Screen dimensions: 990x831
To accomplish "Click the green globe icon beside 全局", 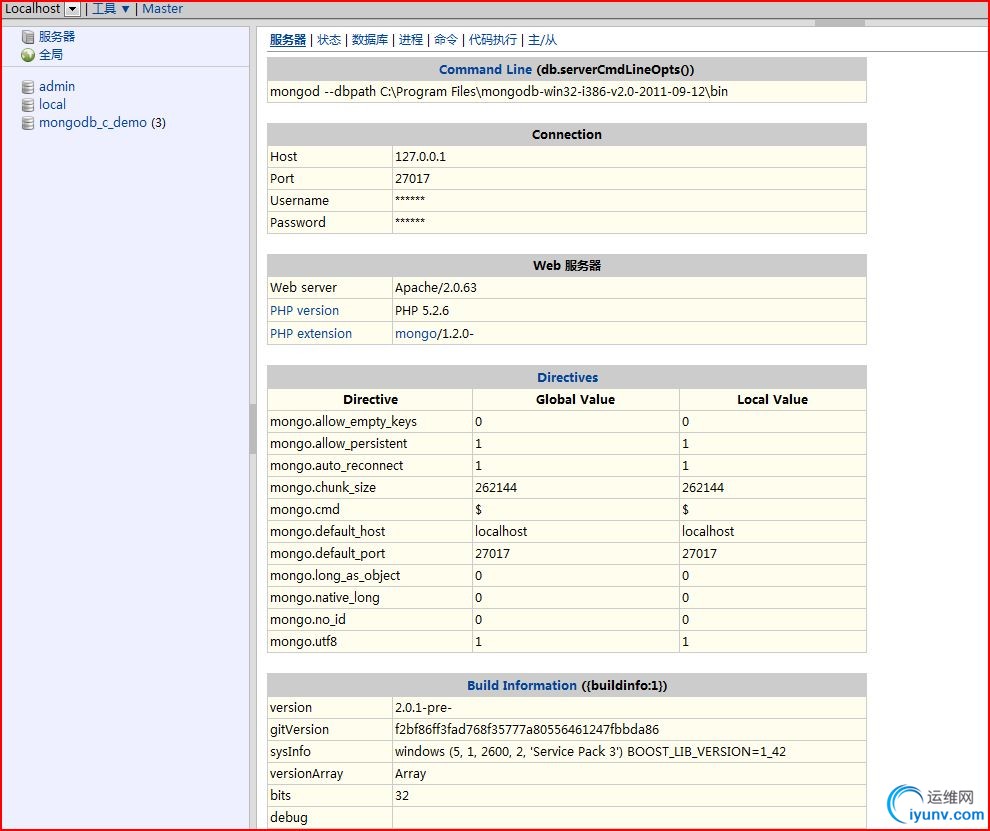I will click(x=28, y=55).
